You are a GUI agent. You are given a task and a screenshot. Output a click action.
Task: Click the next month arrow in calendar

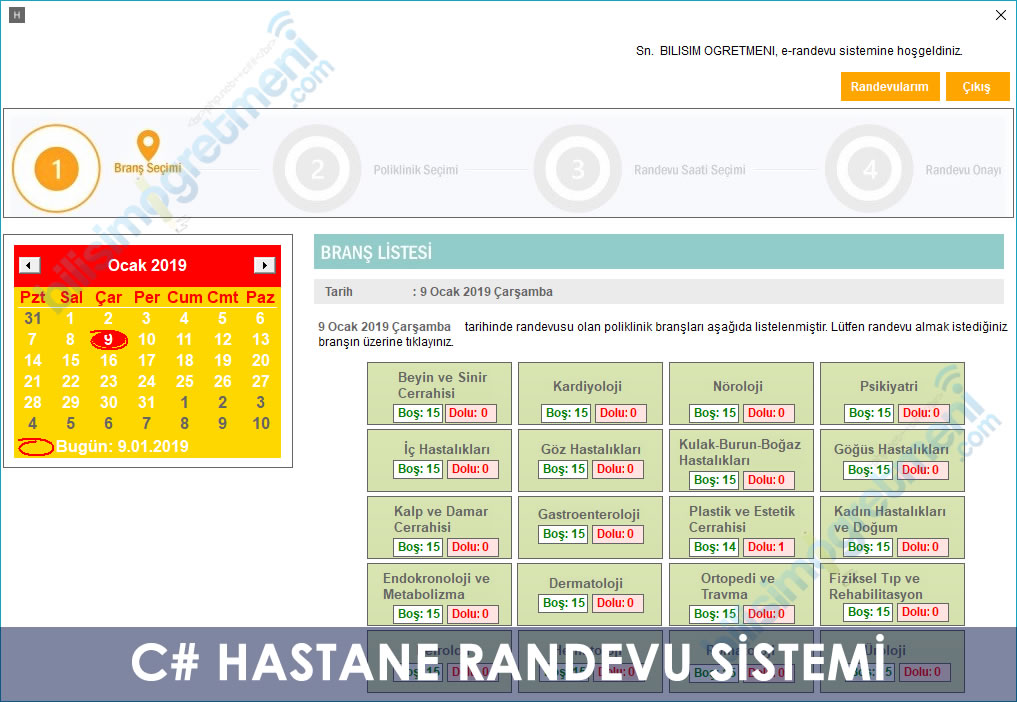[264, 265]
